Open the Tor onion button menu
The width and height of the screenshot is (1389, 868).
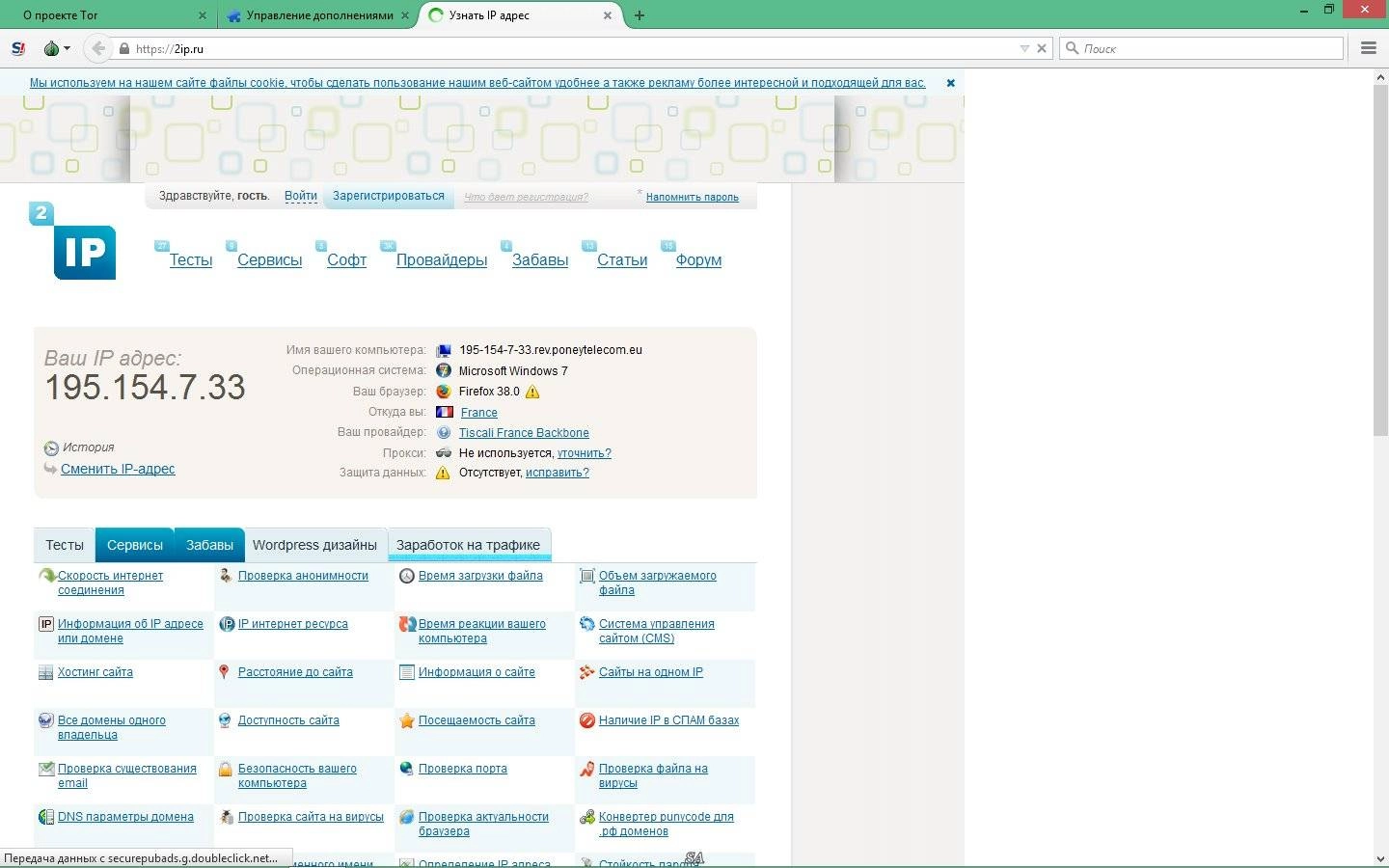[56, 48]
